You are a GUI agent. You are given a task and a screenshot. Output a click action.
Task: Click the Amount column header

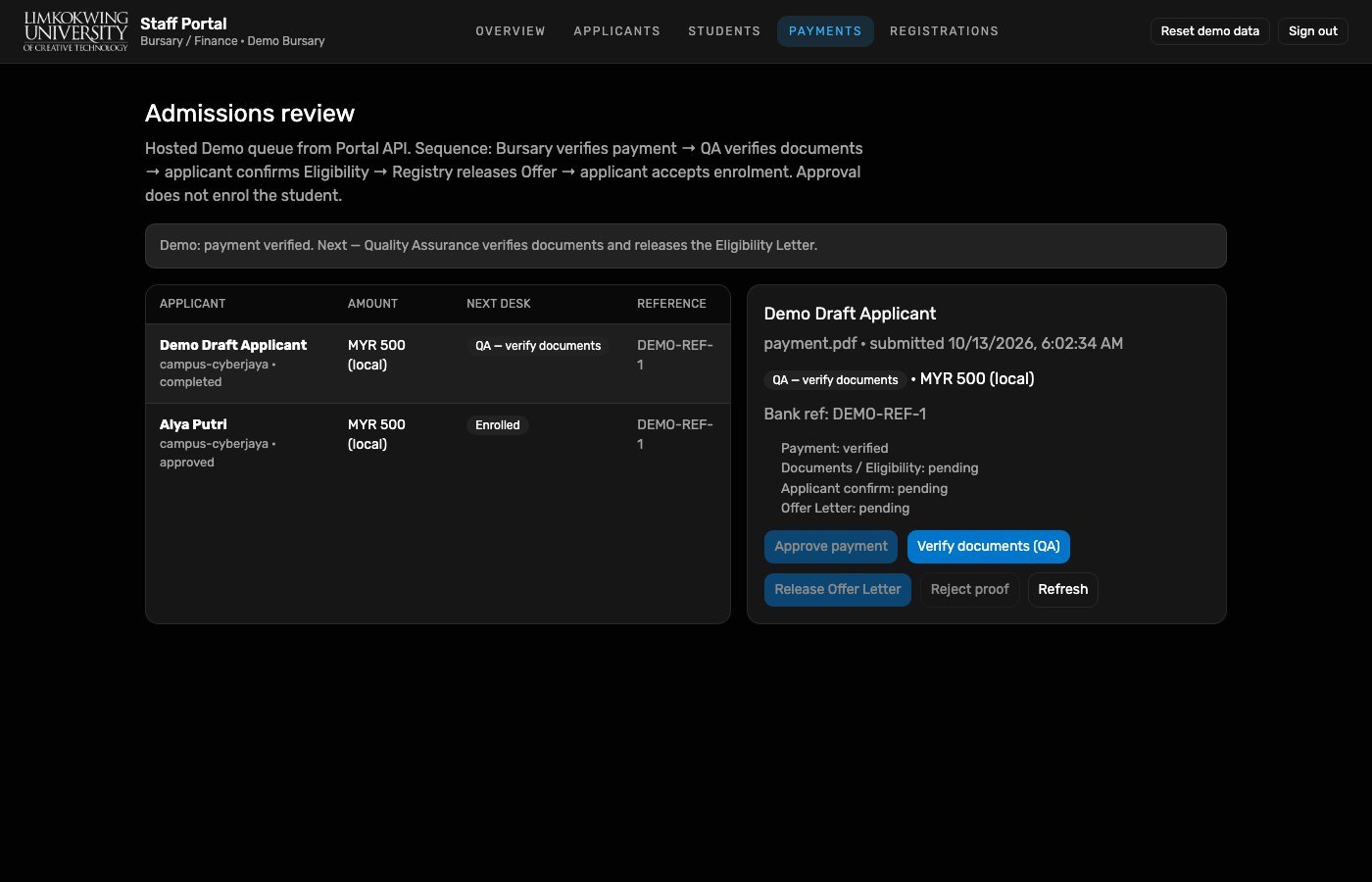click(x=373, y=304)
